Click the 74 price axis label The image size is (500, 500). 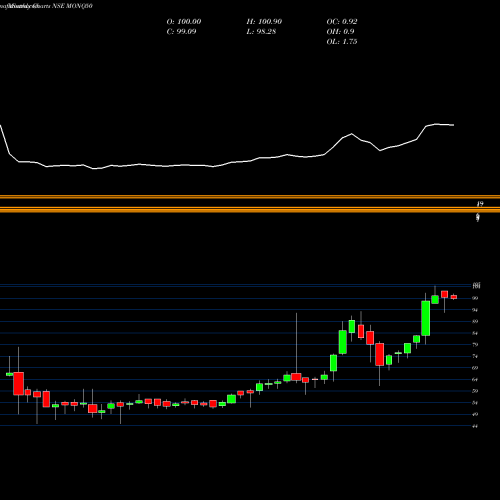[x=475, y=356]
